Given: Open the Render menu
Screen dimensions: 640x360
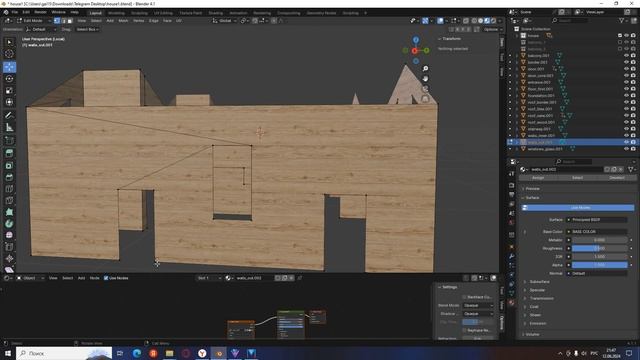Looking at the screenshot, I should click(x=40, y=12).
